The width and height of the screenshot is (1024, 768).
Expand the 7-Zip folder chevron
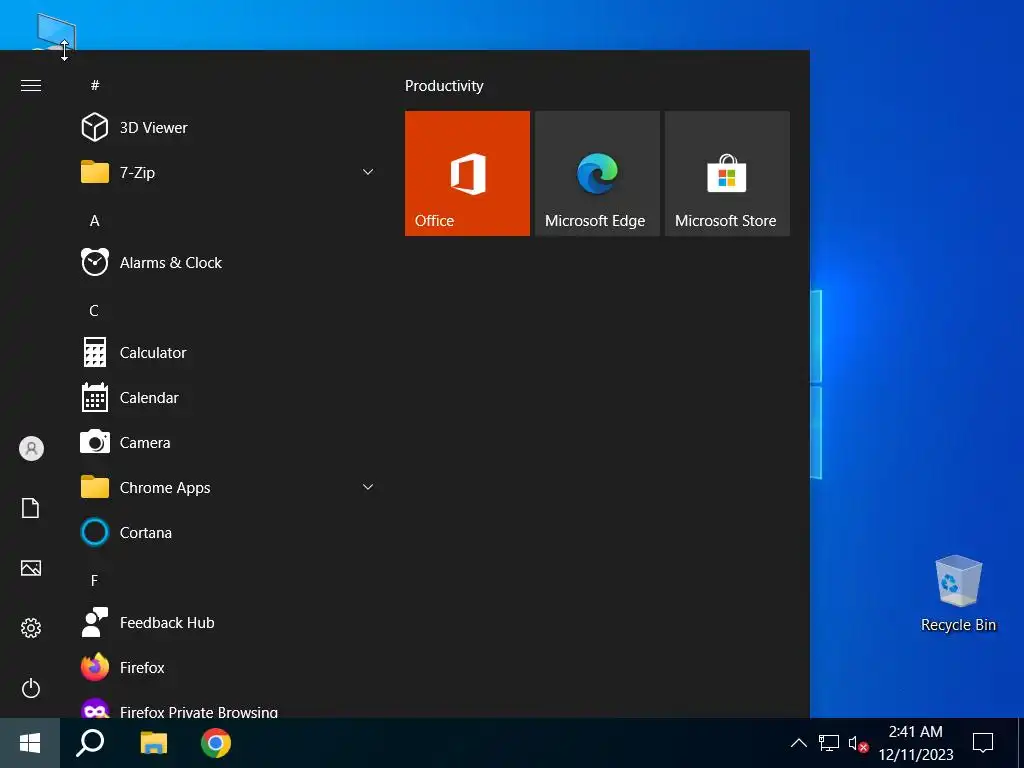click(x=368, y=172)
